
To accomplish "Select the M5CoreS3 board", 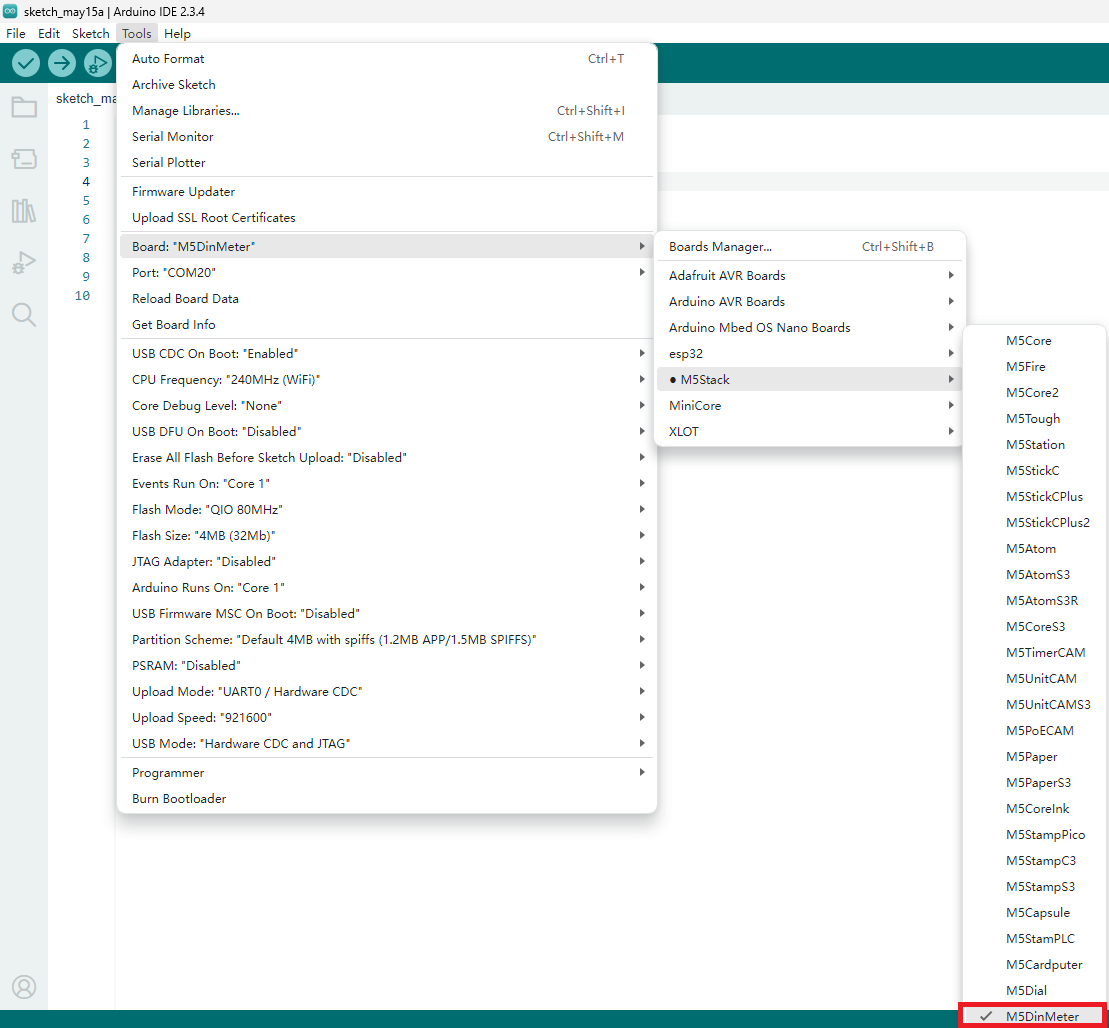I will 1034,627.
